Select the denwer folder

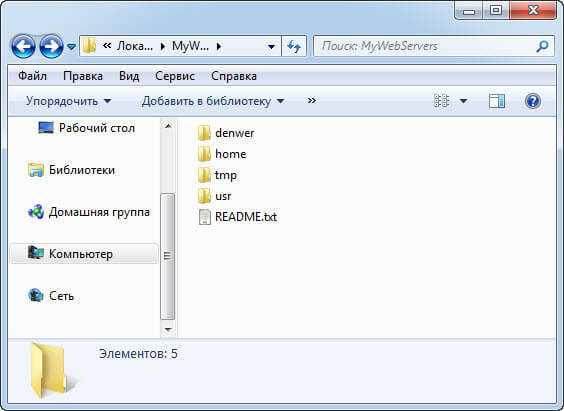pyautogui.click(x=226, y=133)
